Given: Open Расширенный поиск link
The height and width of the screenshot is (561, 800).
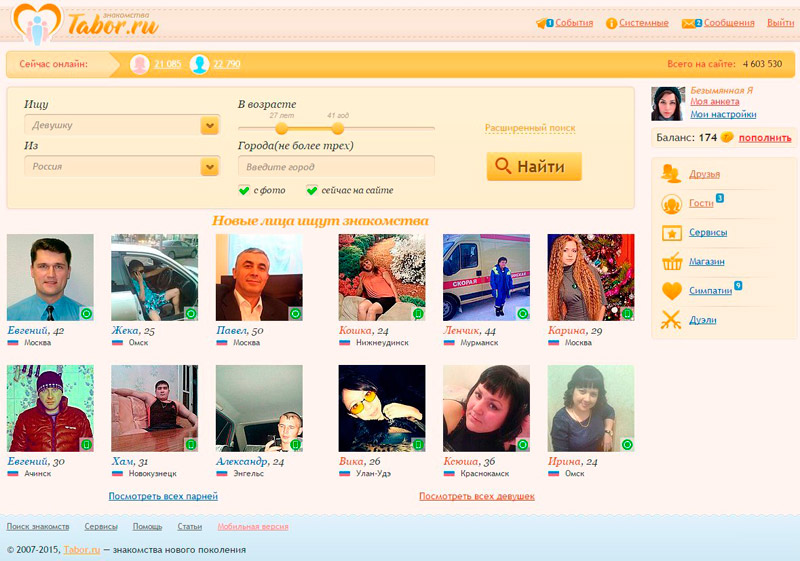Looking at the screenshot, I should coord(530,128).
